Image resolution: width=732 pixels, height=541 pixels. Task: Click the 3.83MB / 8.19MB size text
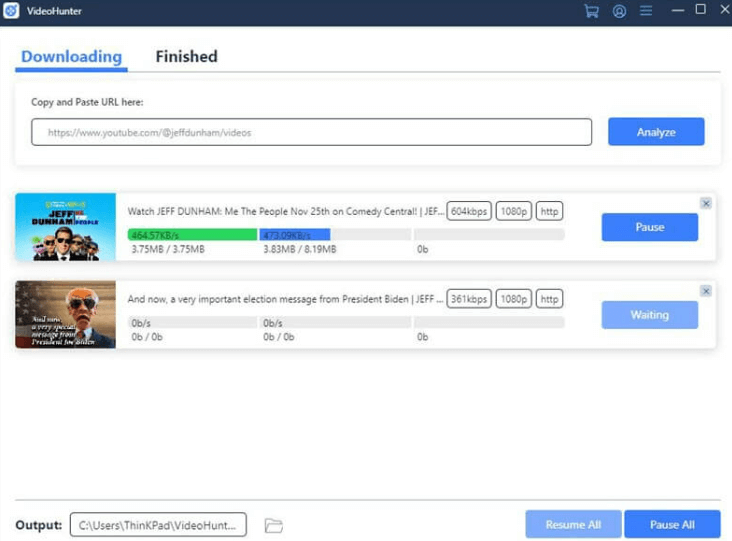pos(300,249)
